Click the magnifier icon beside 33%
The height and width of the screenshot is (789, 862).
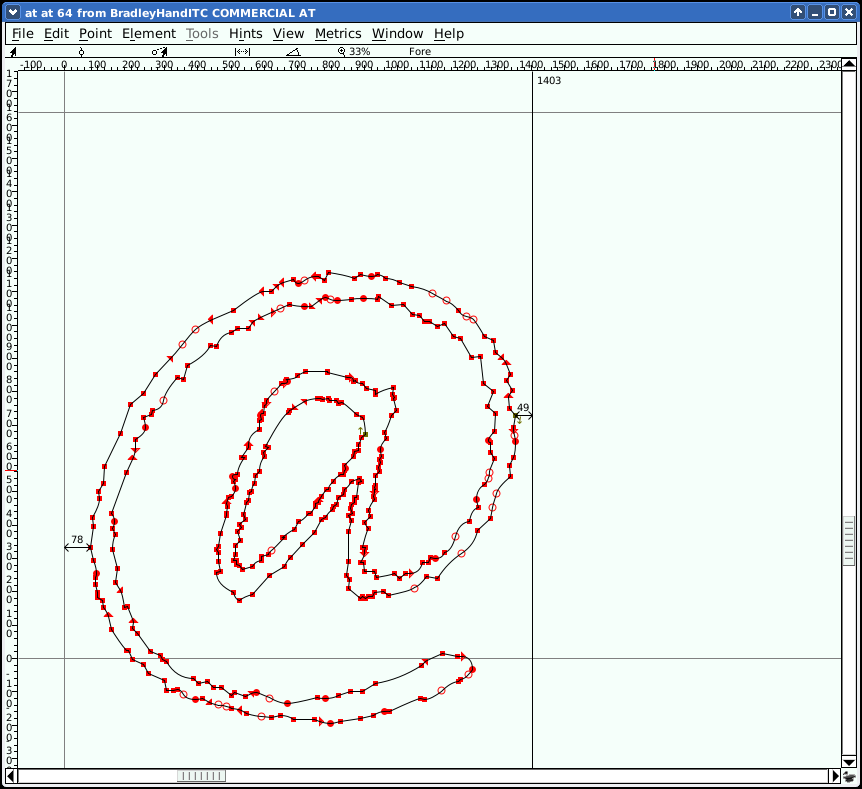pos(341,51)
